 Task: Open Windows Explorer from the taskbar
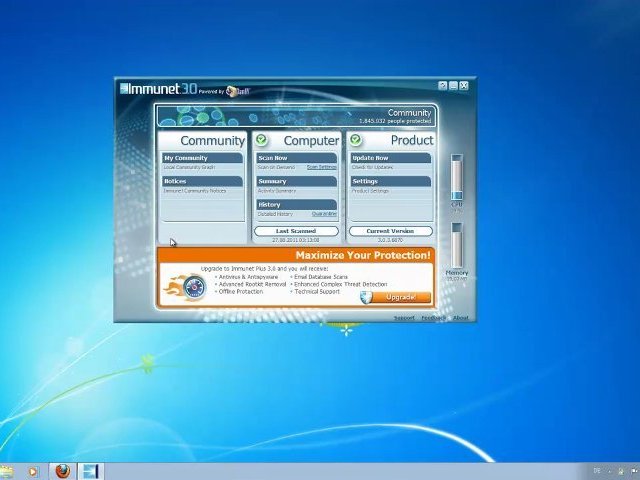click(7, 471)
